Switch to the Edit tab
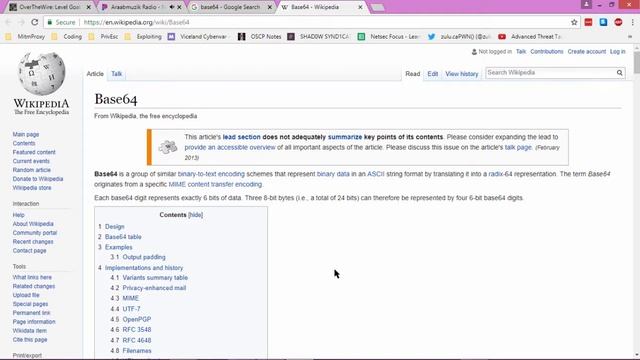The image size is (640, 360). tap(433, 74)
